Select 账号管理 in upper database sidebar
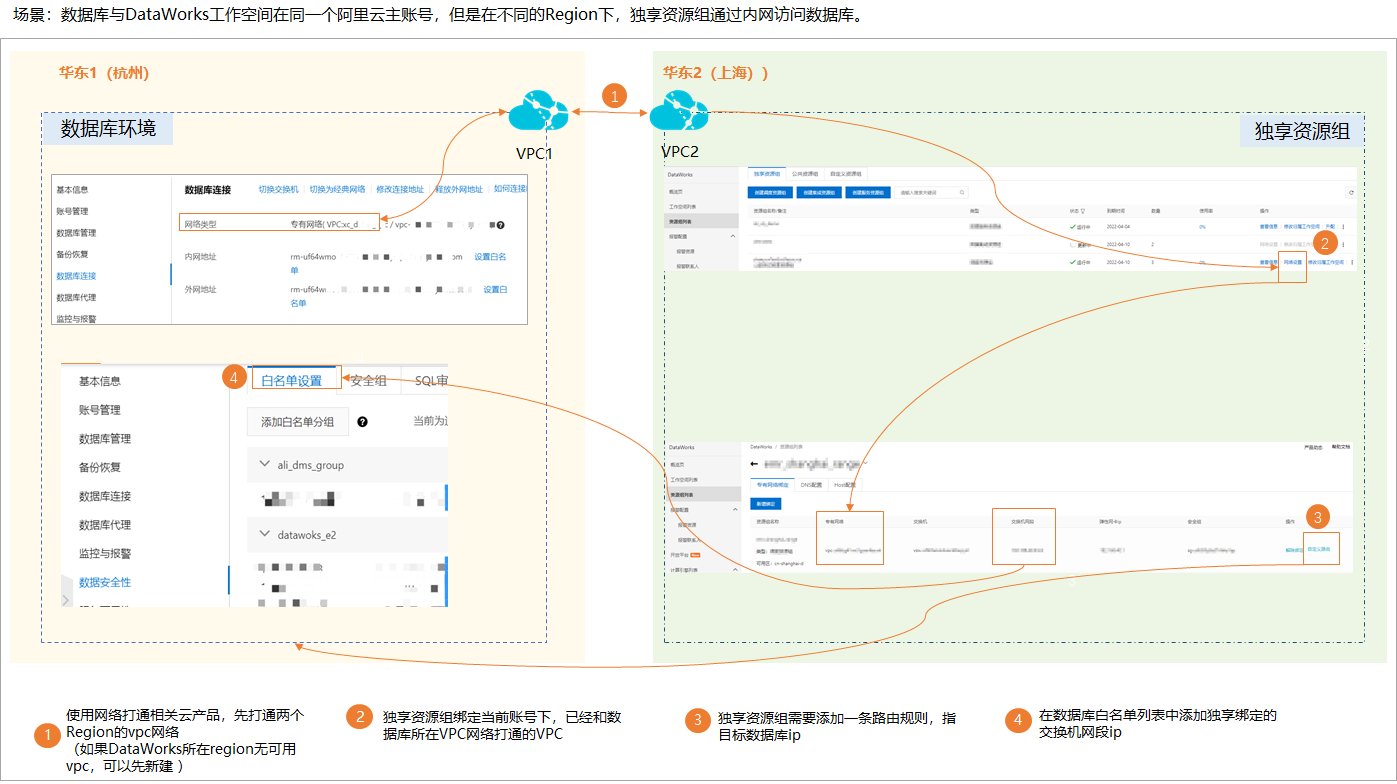The height and width of the screenshot is (784, 1397). coord(72,211)
